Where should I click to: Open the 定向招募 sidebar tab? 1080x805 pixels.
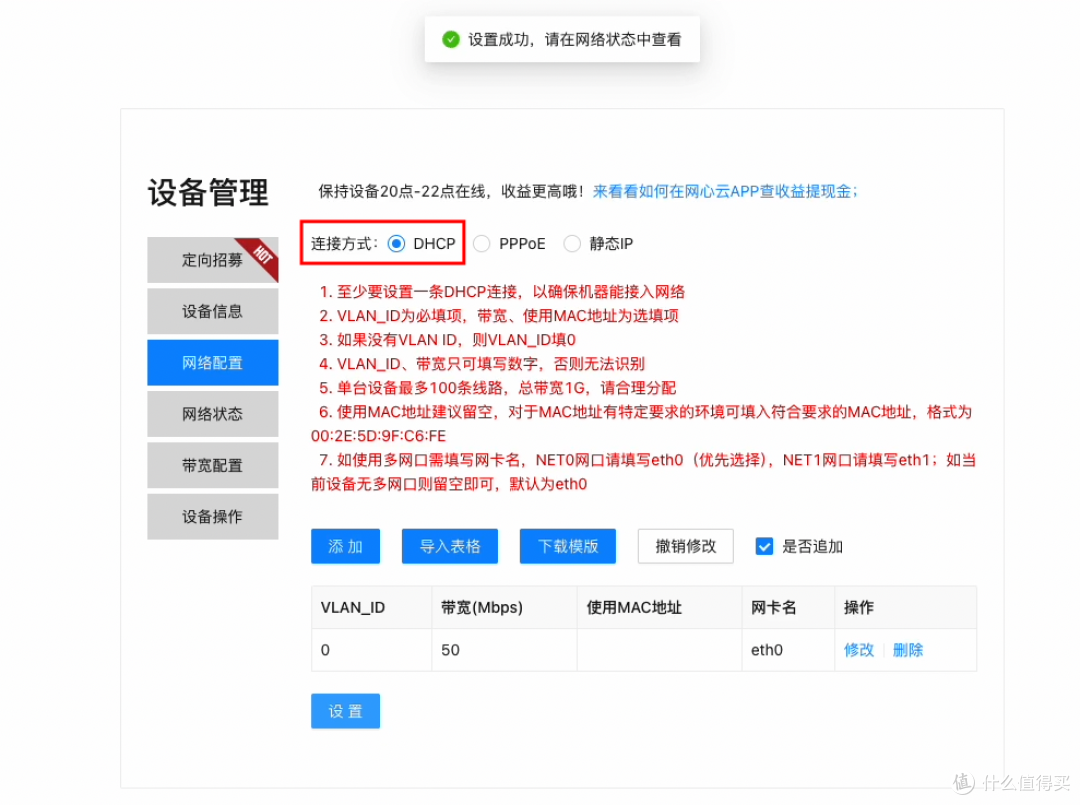(213, 260)
